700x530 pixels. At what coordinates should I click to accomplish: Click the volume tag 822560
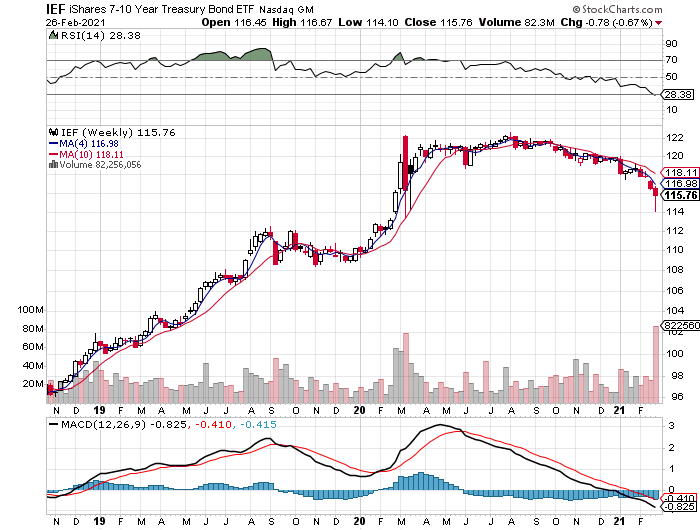pyautogui.click(x=681, y=326)
